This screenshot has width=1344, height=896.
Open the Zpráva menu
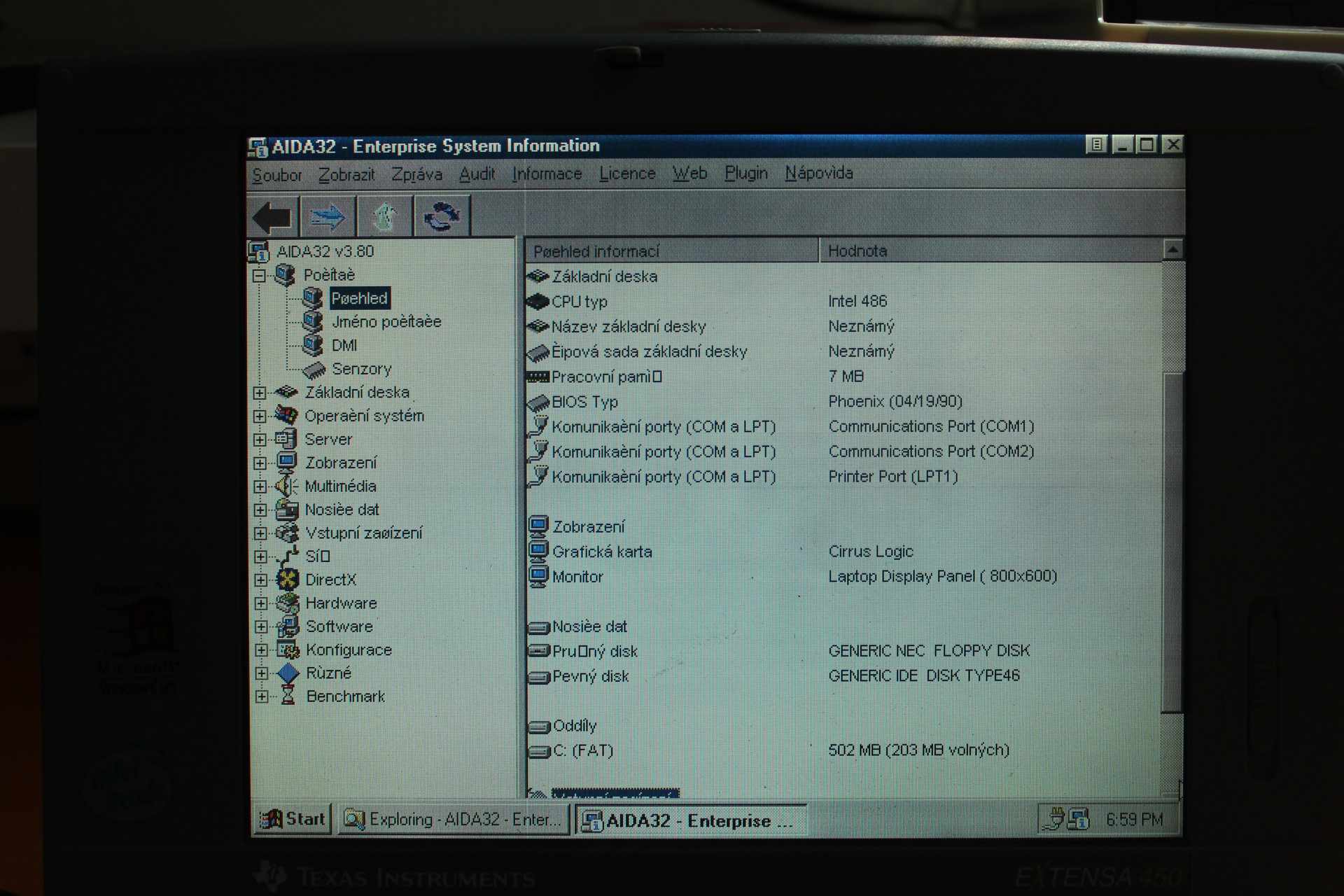(x=416, y=174)
